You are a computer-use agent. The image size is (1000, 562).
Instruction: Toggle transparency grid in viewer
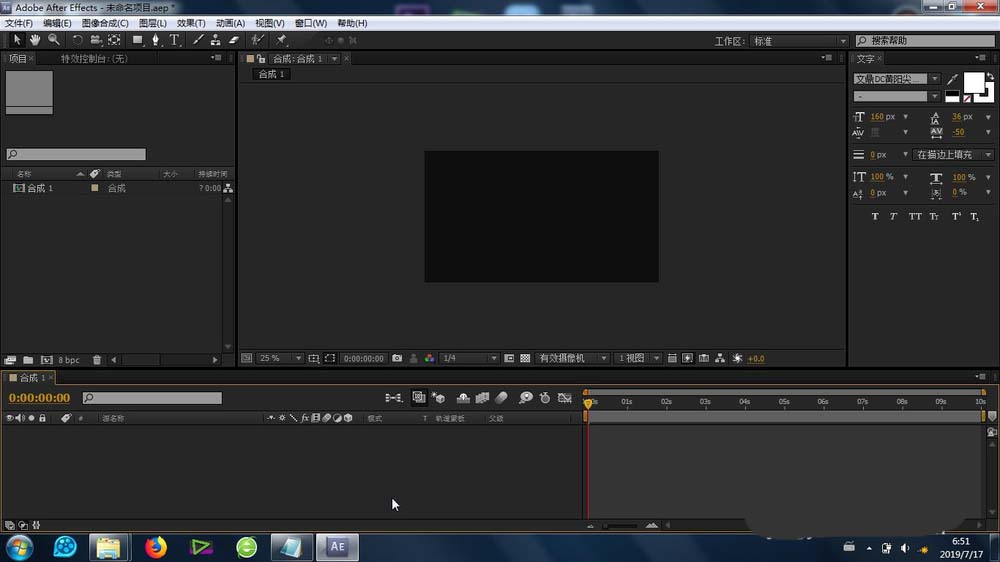click(525, 359)
